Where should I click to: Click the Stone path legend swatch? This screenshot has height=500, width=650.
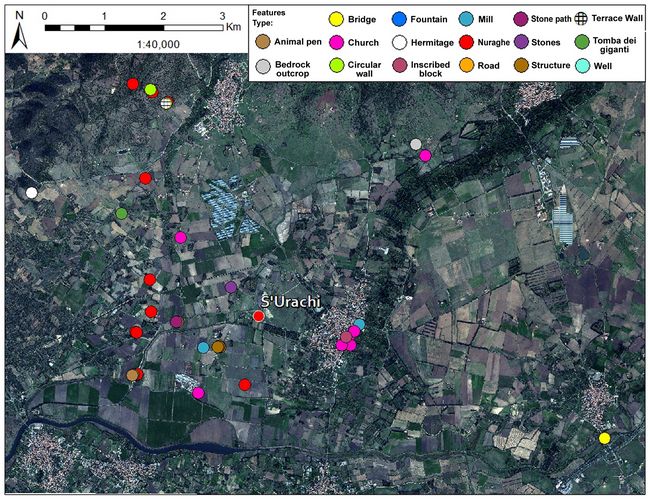(x=521, y=19)
